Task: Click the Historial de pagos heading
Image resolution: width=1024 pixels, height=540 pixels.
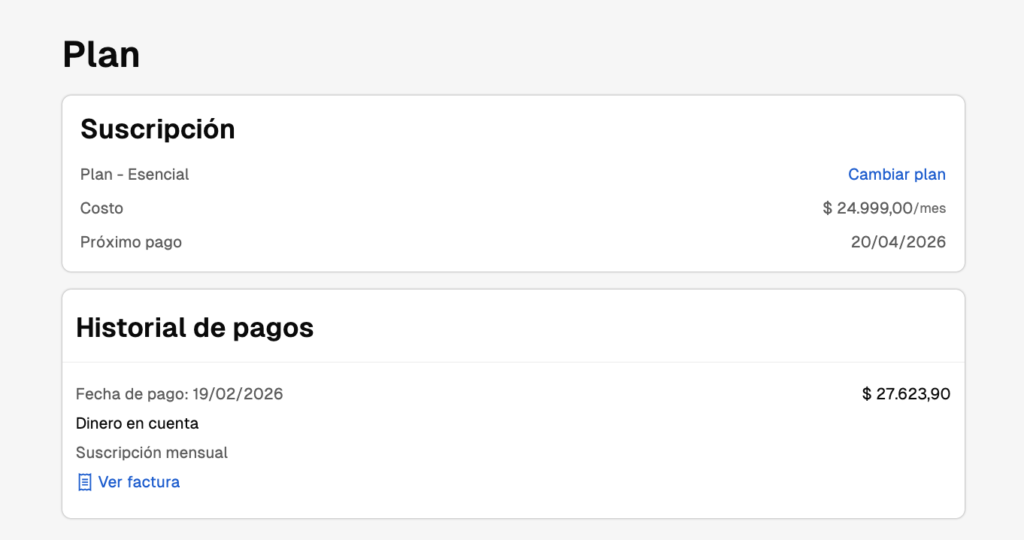Action: [194, 327]
